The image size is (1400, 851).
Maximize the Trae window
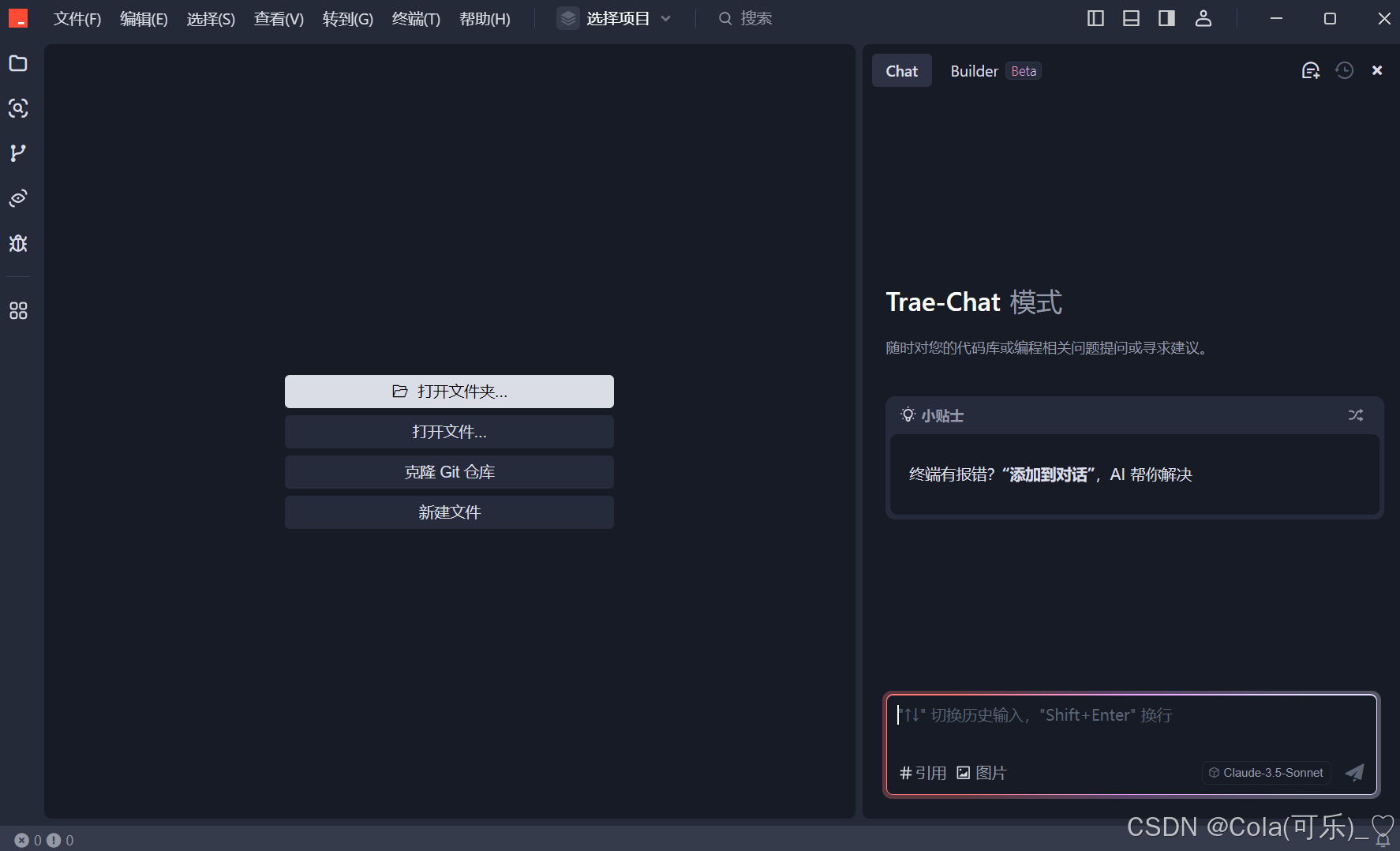click(1330, 18)
